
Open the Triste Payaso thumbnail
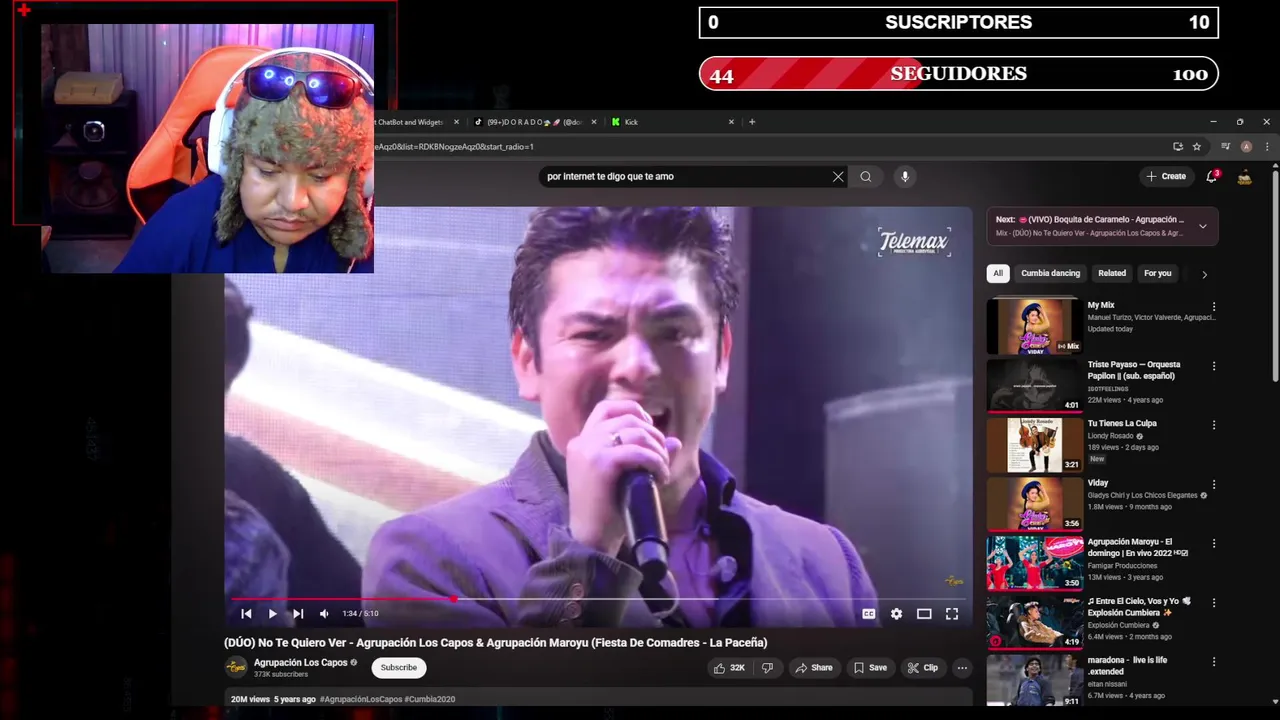click(1035, 385)
